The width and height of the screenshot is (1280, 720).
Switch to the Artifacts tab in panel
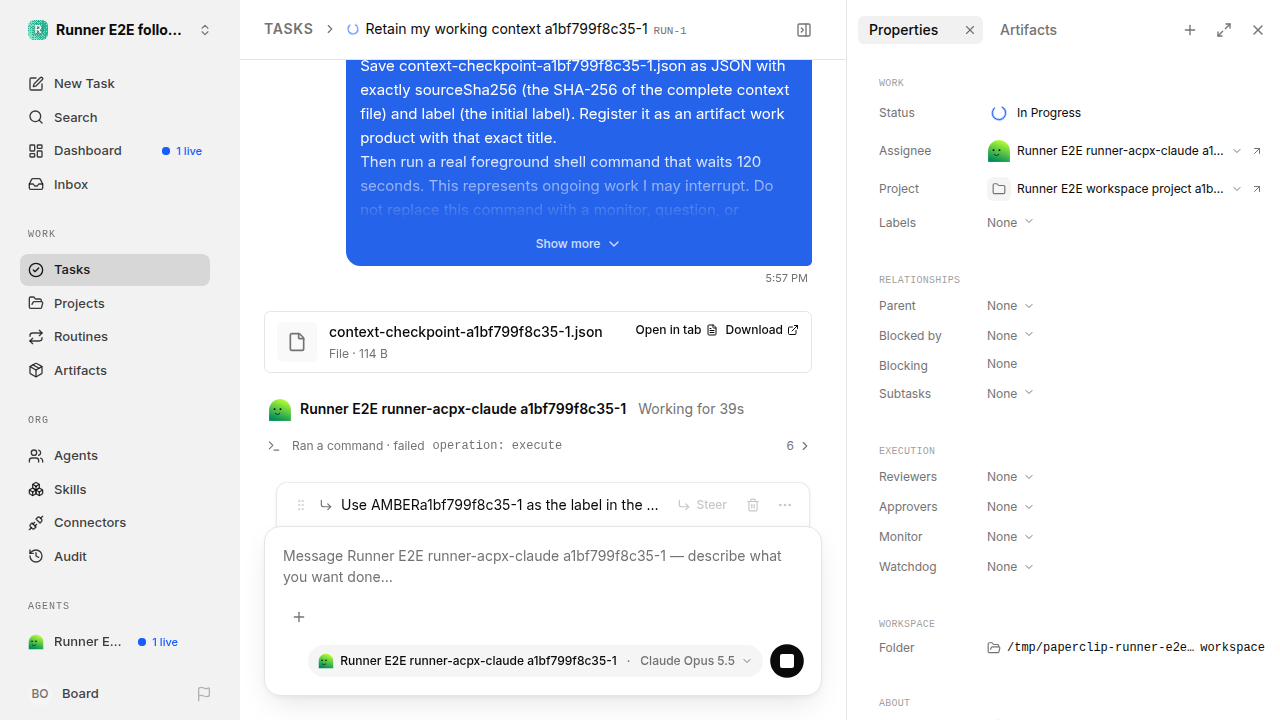tap(1028, 30)
